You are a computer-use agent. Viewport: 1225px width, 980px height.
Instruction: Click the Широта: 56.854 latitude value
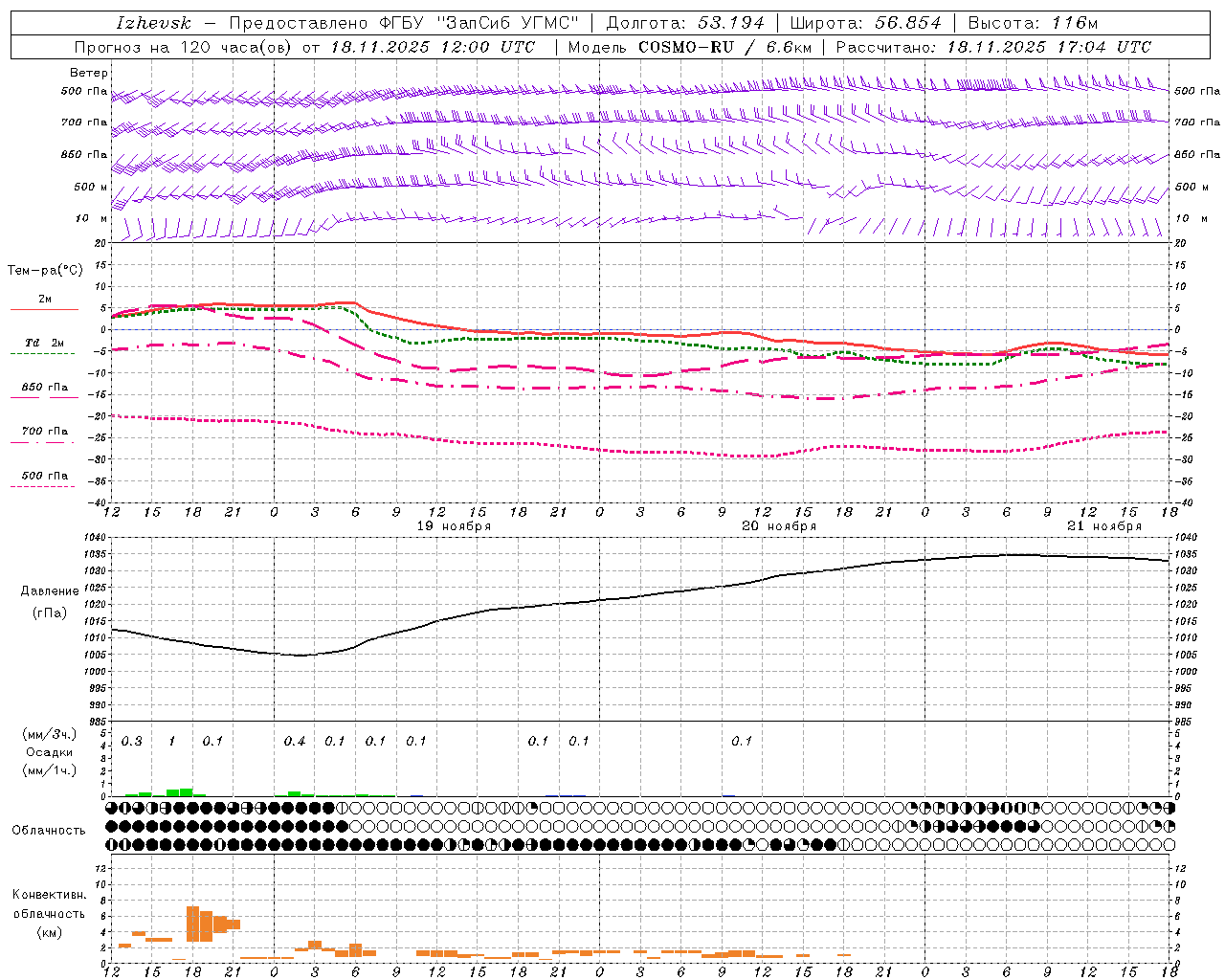(x=865, y=23)
